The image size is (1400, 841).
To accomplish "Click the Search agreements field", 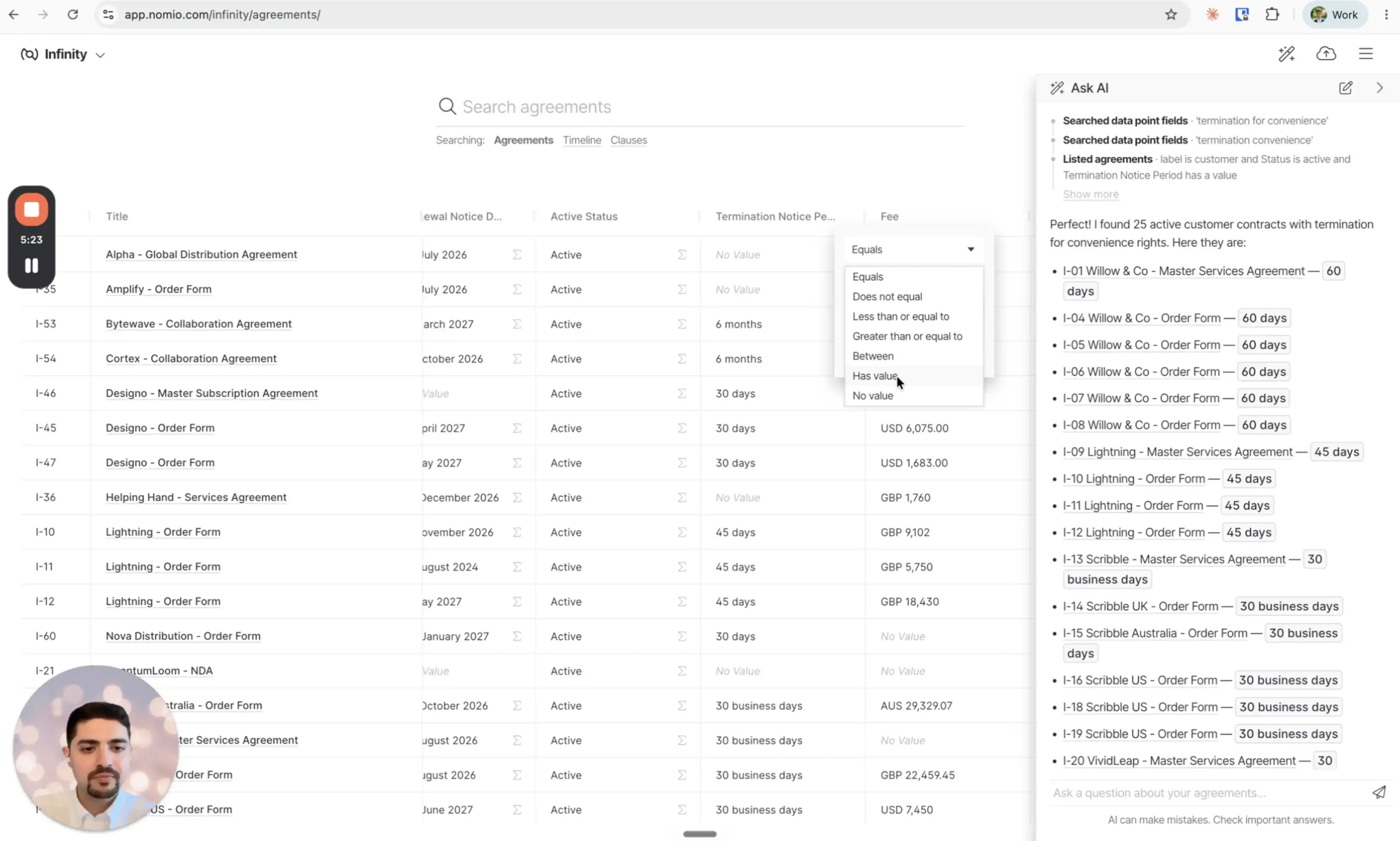I will click(700, 107).
